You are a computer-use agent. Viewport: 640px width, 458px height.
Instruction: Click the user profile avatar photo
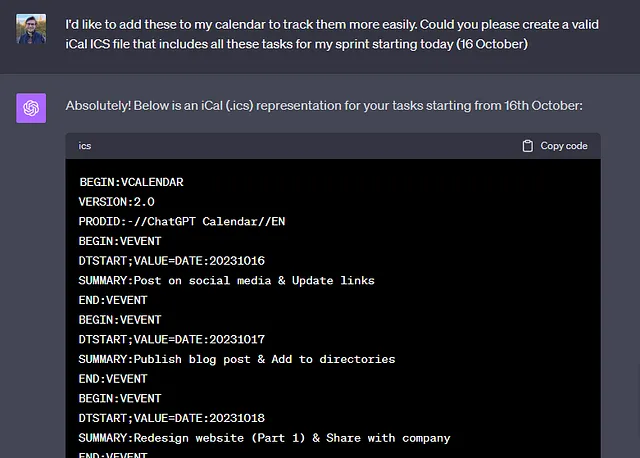point(31,29)
